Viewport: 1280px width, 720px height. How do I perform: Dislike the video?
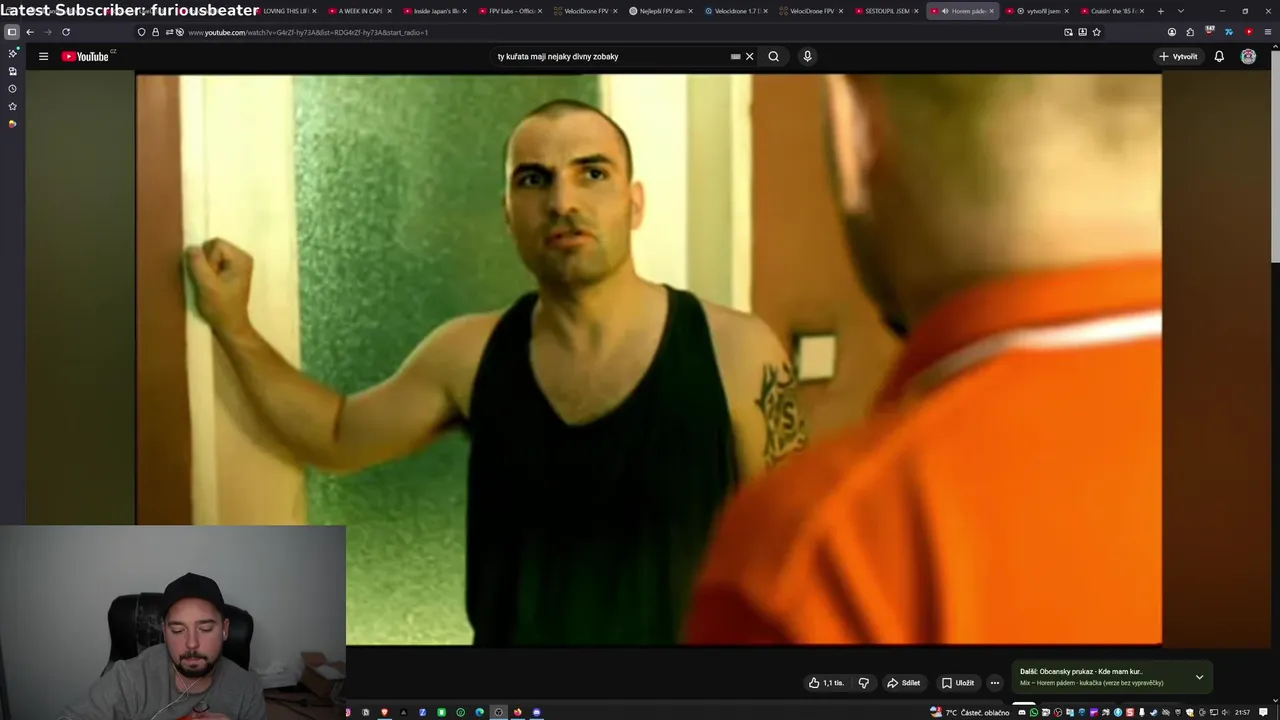point(864,683)
